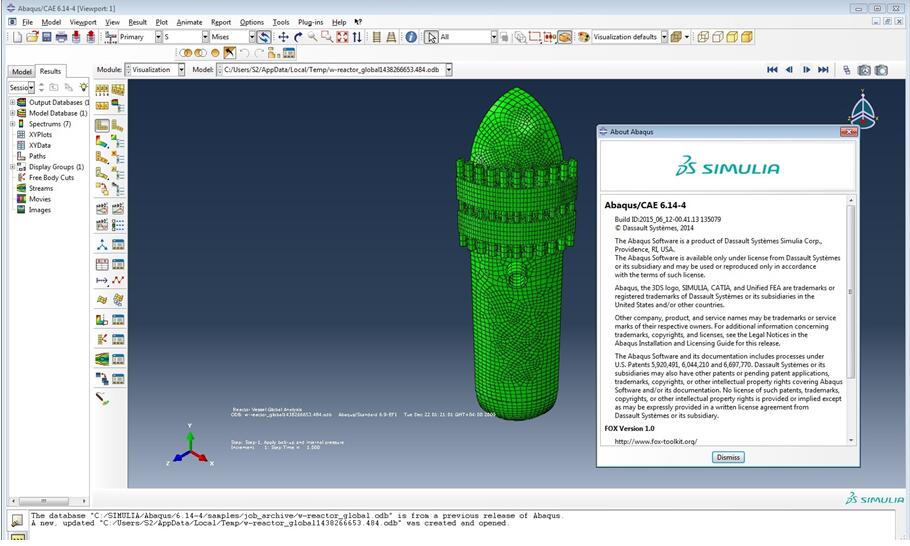The height and width of the screenshot is (546, 910).
Task: Pick the Magnify View tool
Action: click(x=312, y=37)
